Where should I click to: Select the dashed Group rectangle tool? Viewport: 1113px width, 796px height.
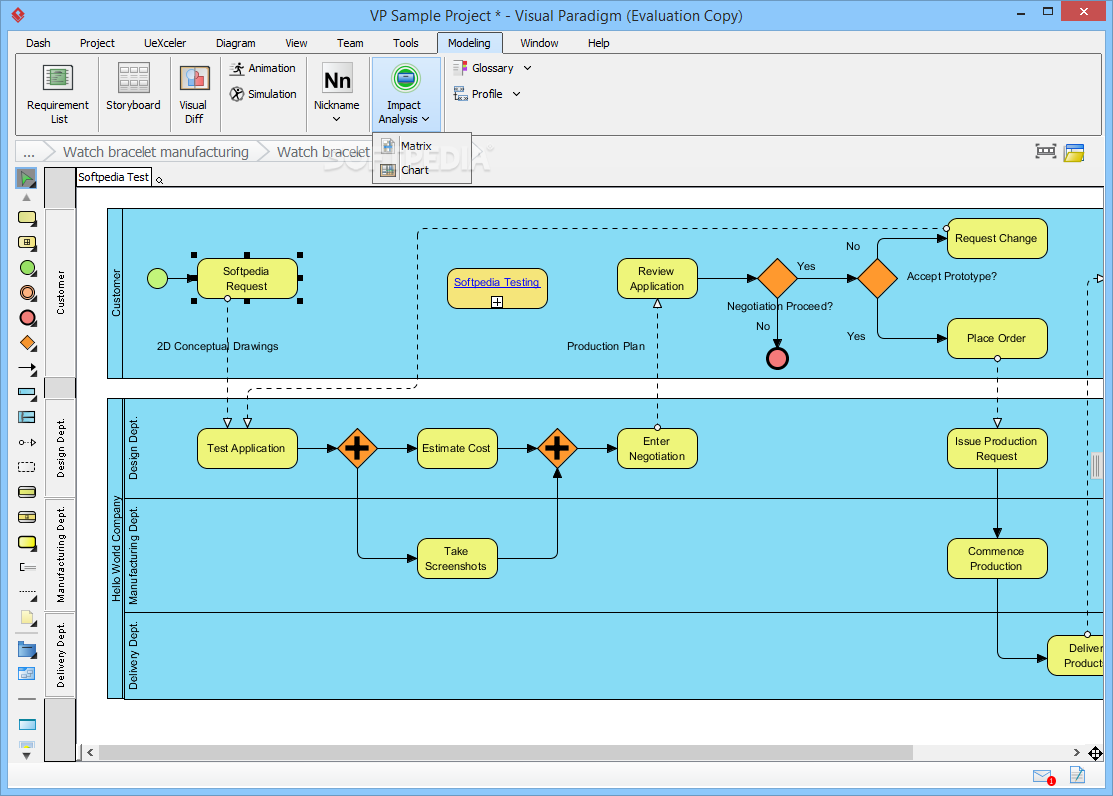point(26,467)
